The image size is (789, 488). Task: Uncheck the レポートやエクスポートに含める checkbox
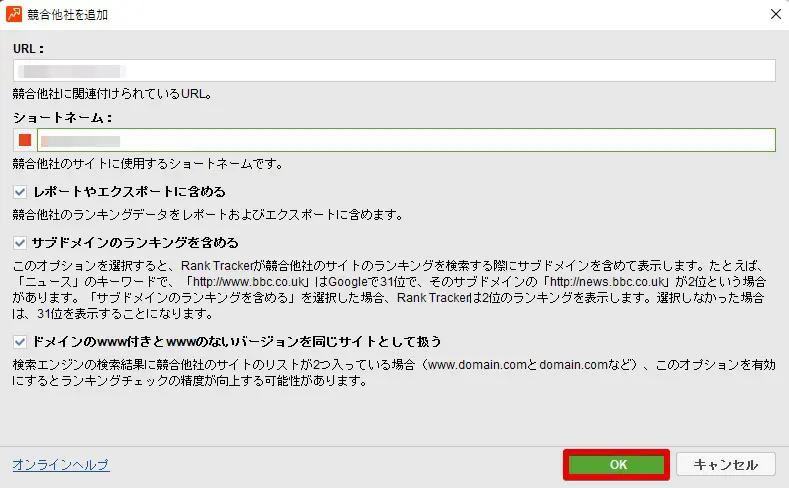(x=20, y=191)
